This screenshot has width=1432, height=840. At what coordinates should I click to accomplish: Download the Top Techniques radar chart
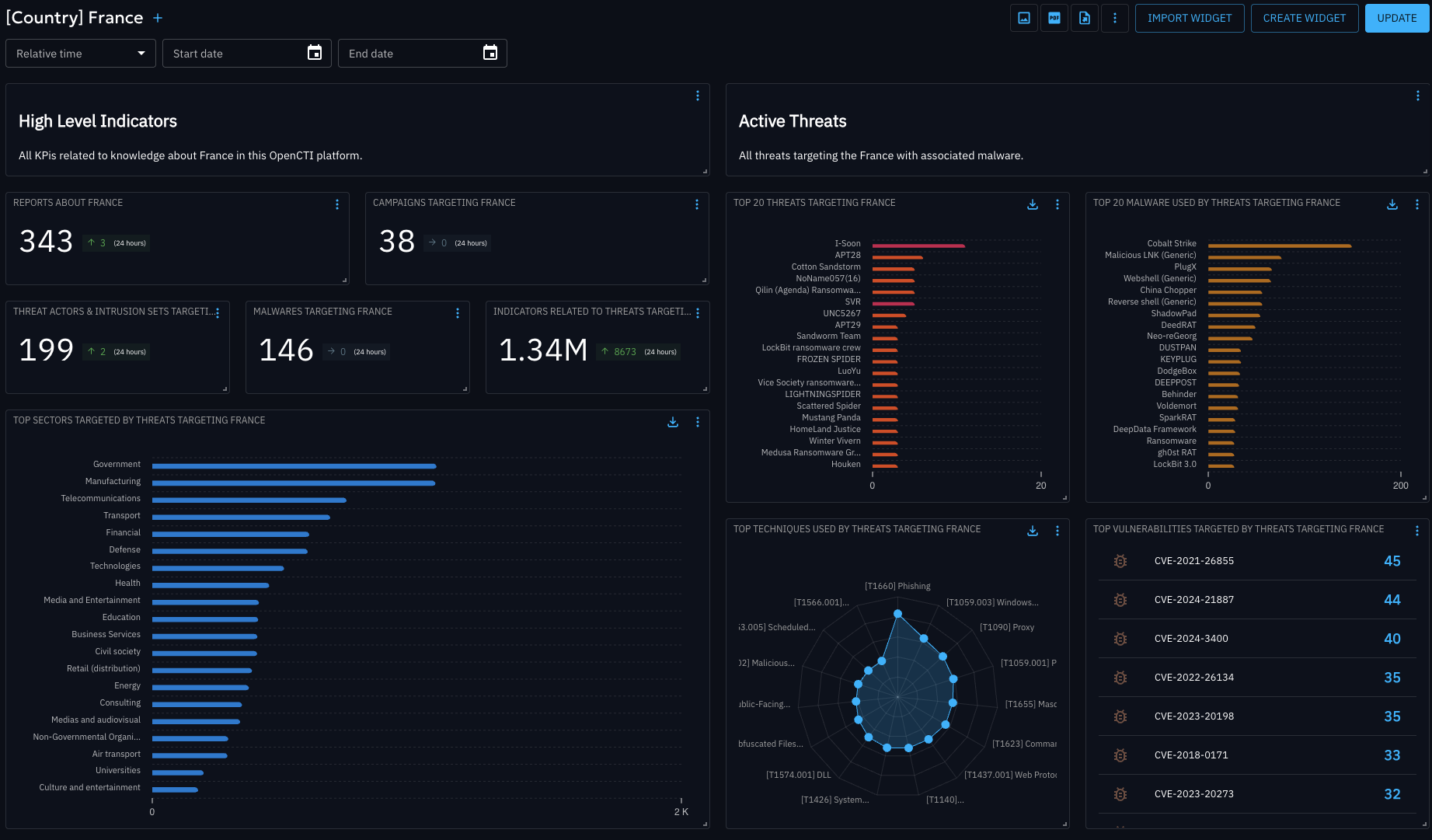pos(1033,531)
